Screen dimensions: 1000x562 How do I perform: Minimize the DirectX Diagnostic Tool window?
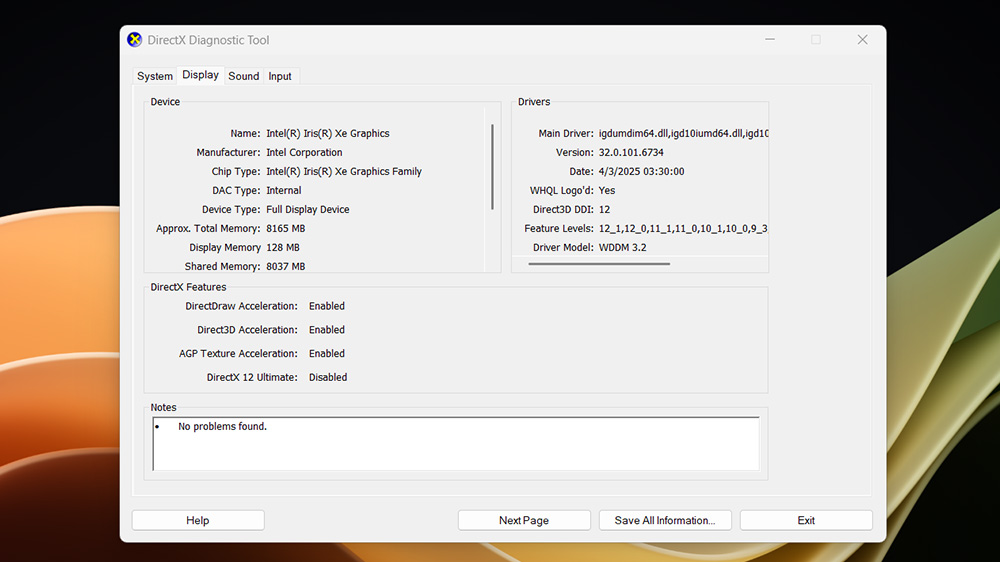[770, 40]
